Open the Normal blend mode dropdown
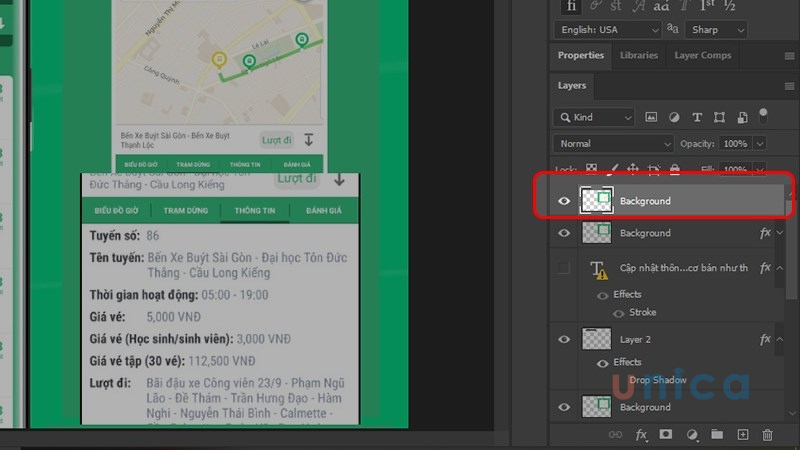 tap(613, 144)
